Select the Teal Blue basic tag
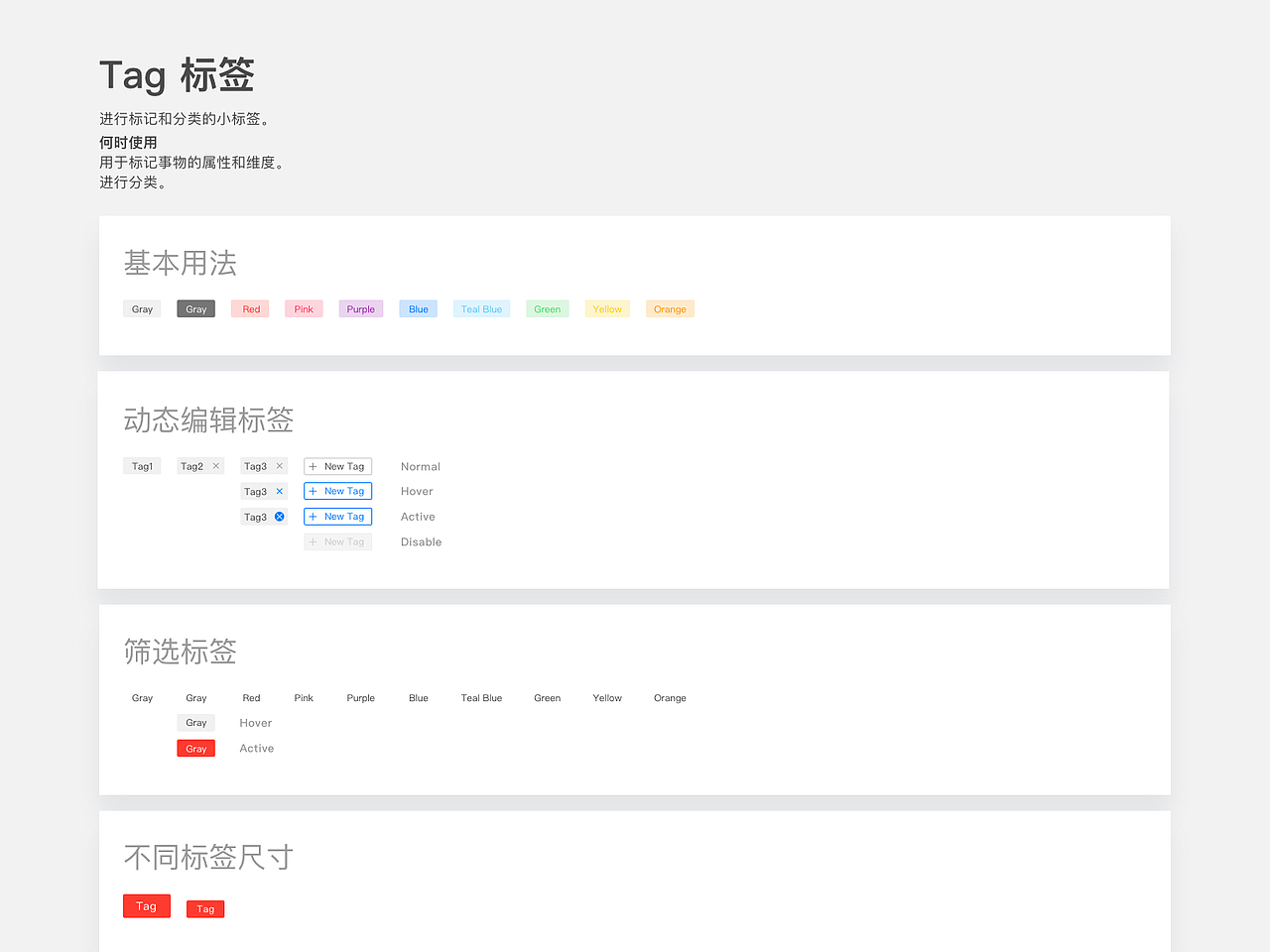This screenshot has width=1270, height=952. (x=481, y=308)
